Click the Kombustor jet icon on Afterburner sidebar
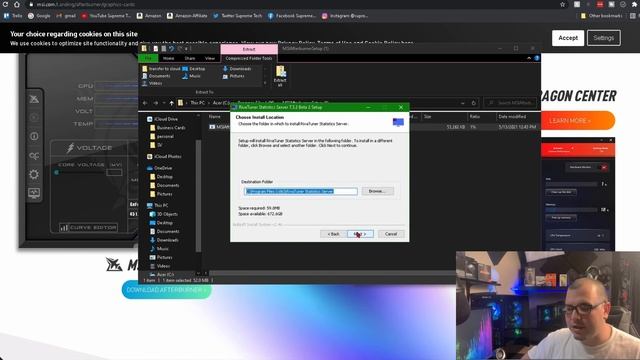 click(x=34, y=99)
